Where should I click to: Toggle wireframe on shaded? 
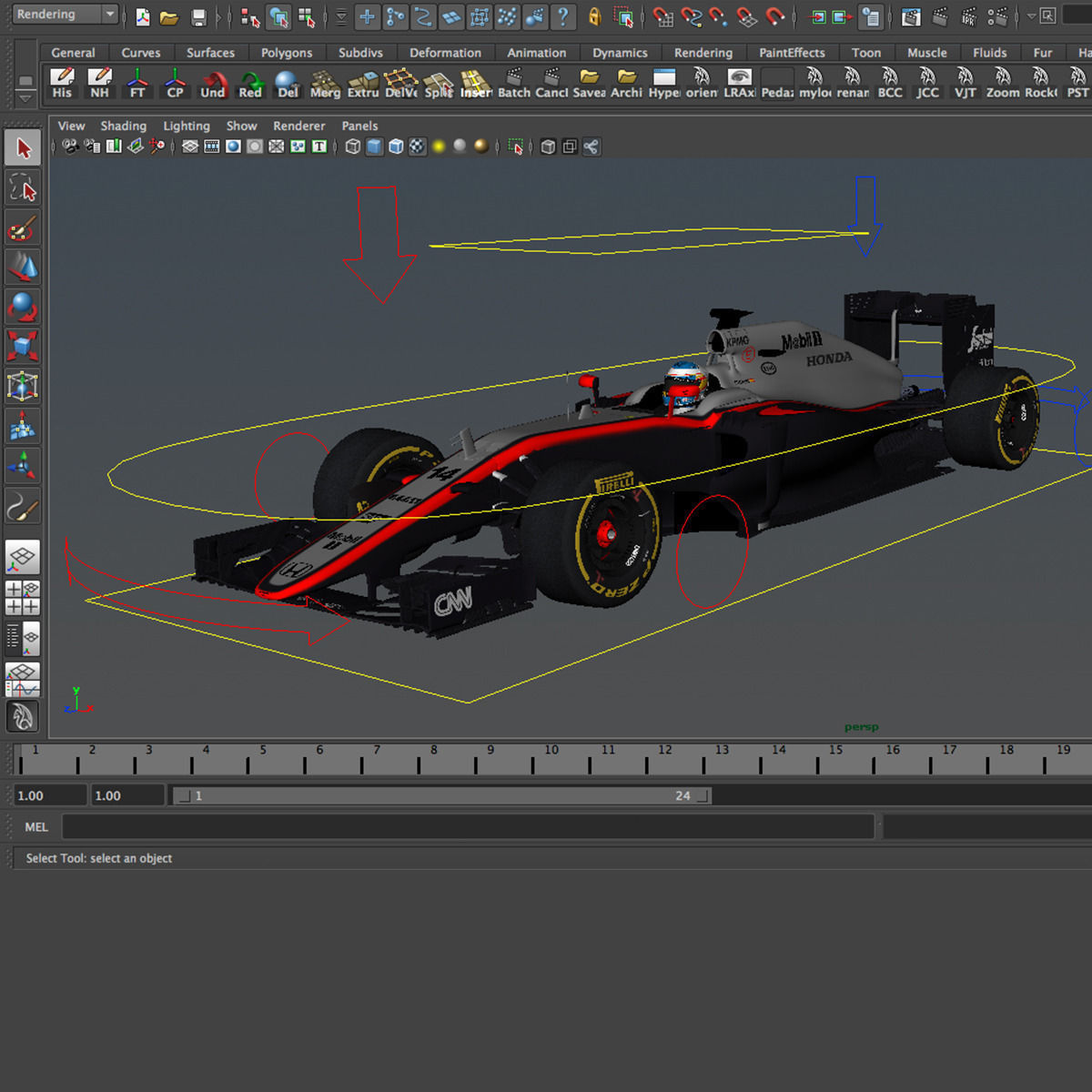tap(396, 147)
